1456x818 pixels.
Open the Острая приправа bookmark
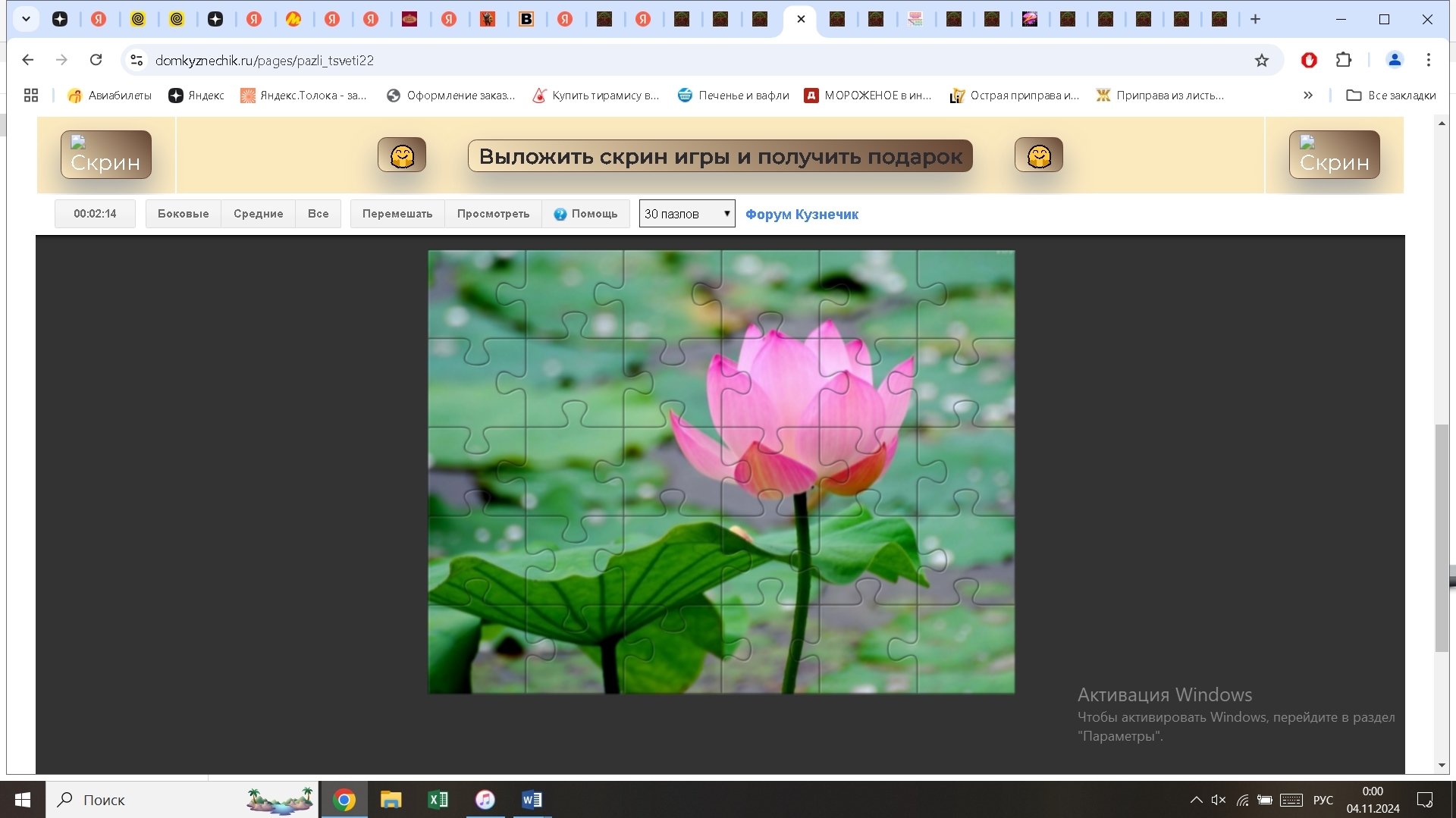tap(1015, 96)
